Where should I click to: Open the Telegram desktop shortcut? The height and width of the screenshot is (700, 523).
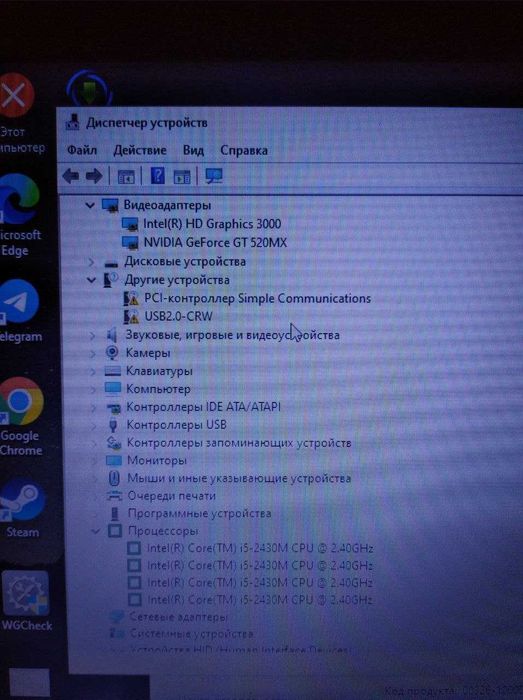coord(20,311)
